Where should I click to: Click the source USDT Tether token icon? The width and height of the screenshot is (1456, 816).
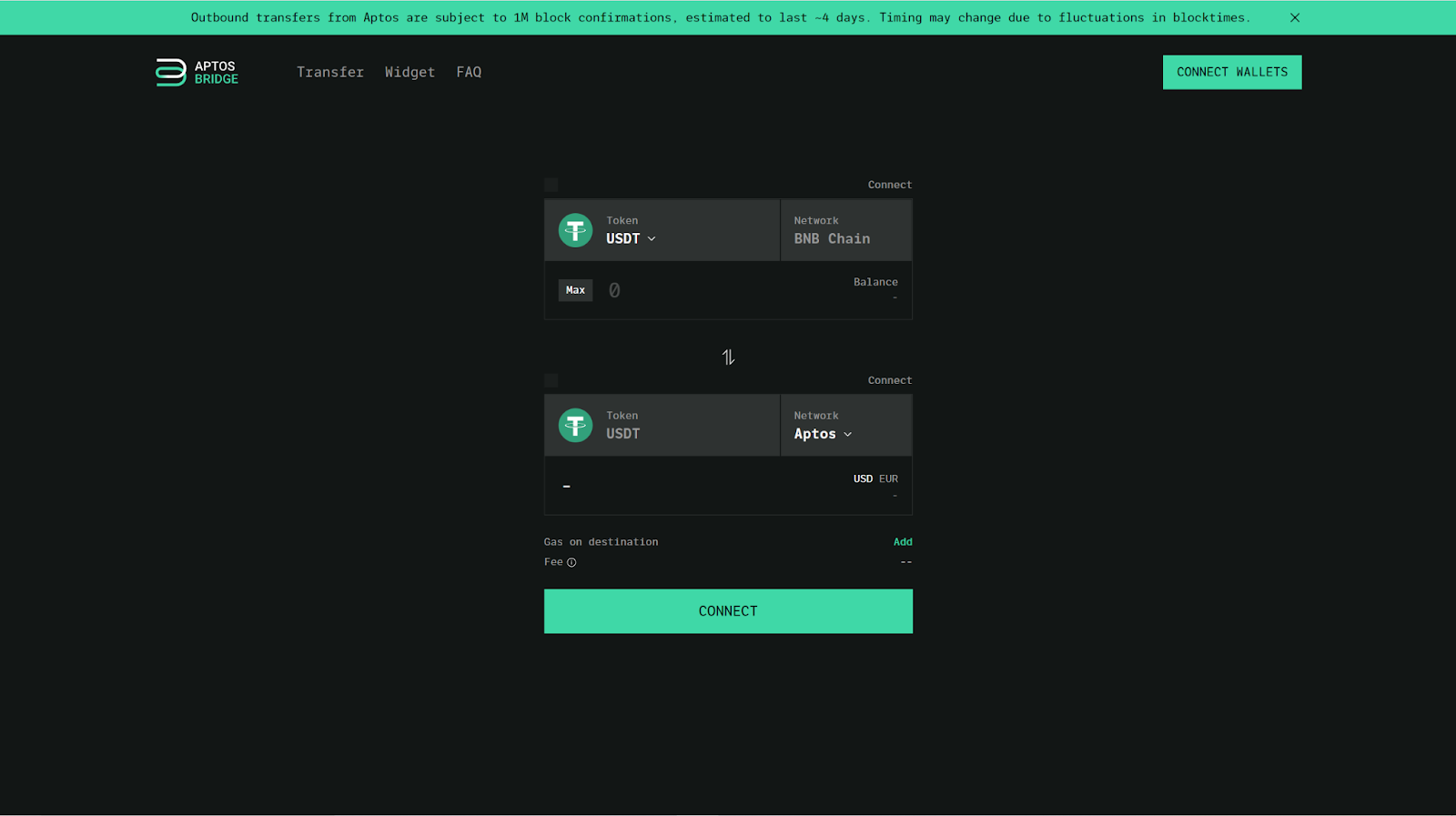(575, 230)
